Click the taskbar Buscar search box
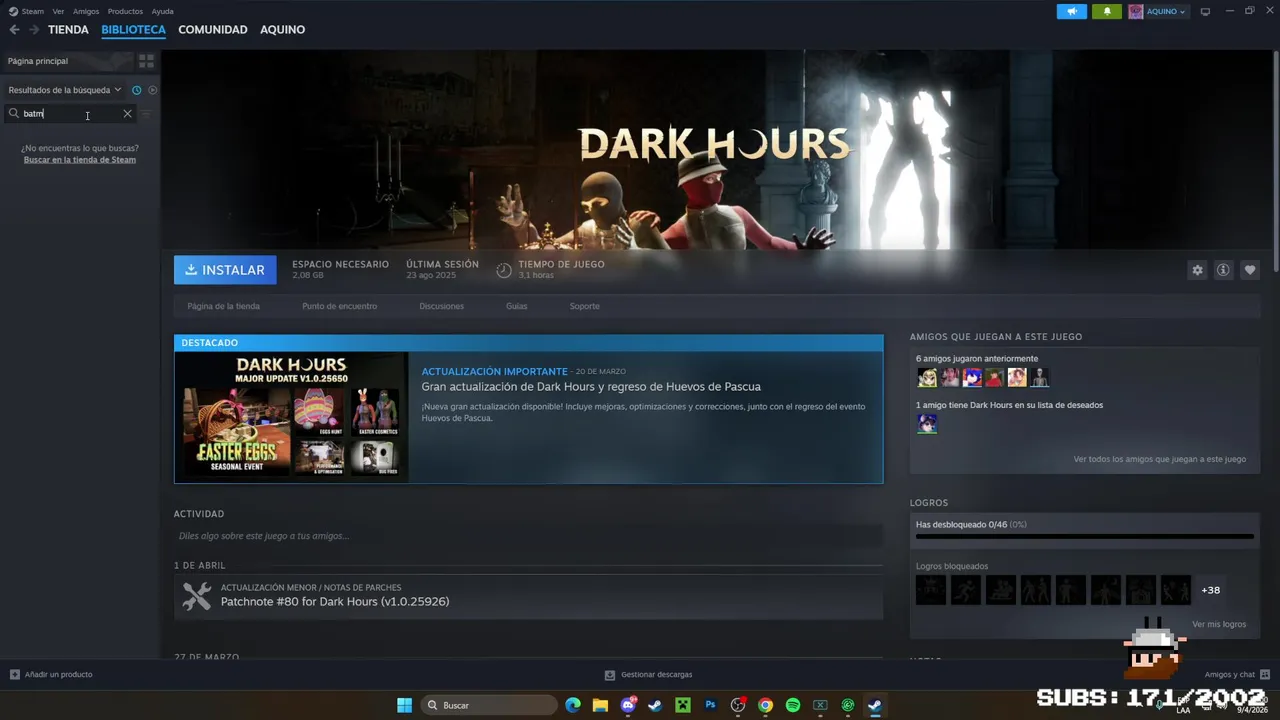The width and height of the screenshot is (1280, 720). coord(488,705)
